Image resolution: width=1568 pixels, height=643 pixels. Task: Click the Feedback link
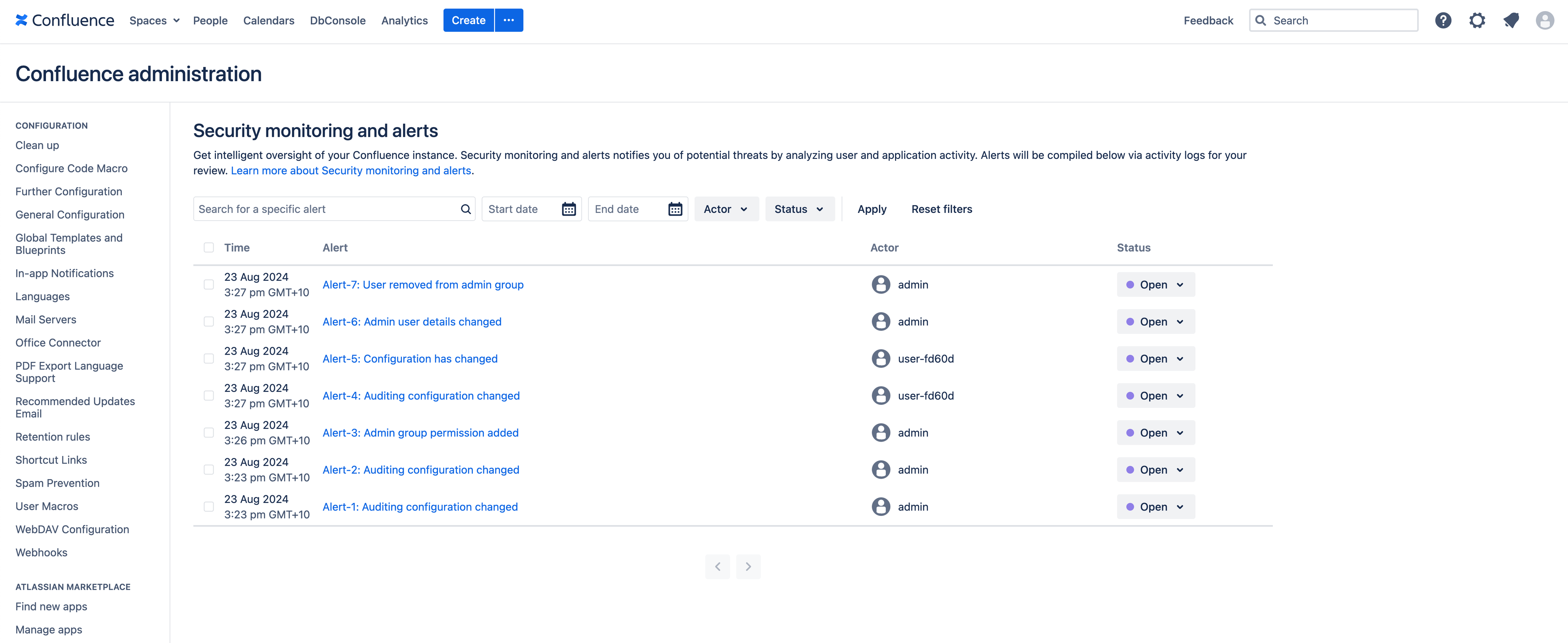tap(1208, 20)
